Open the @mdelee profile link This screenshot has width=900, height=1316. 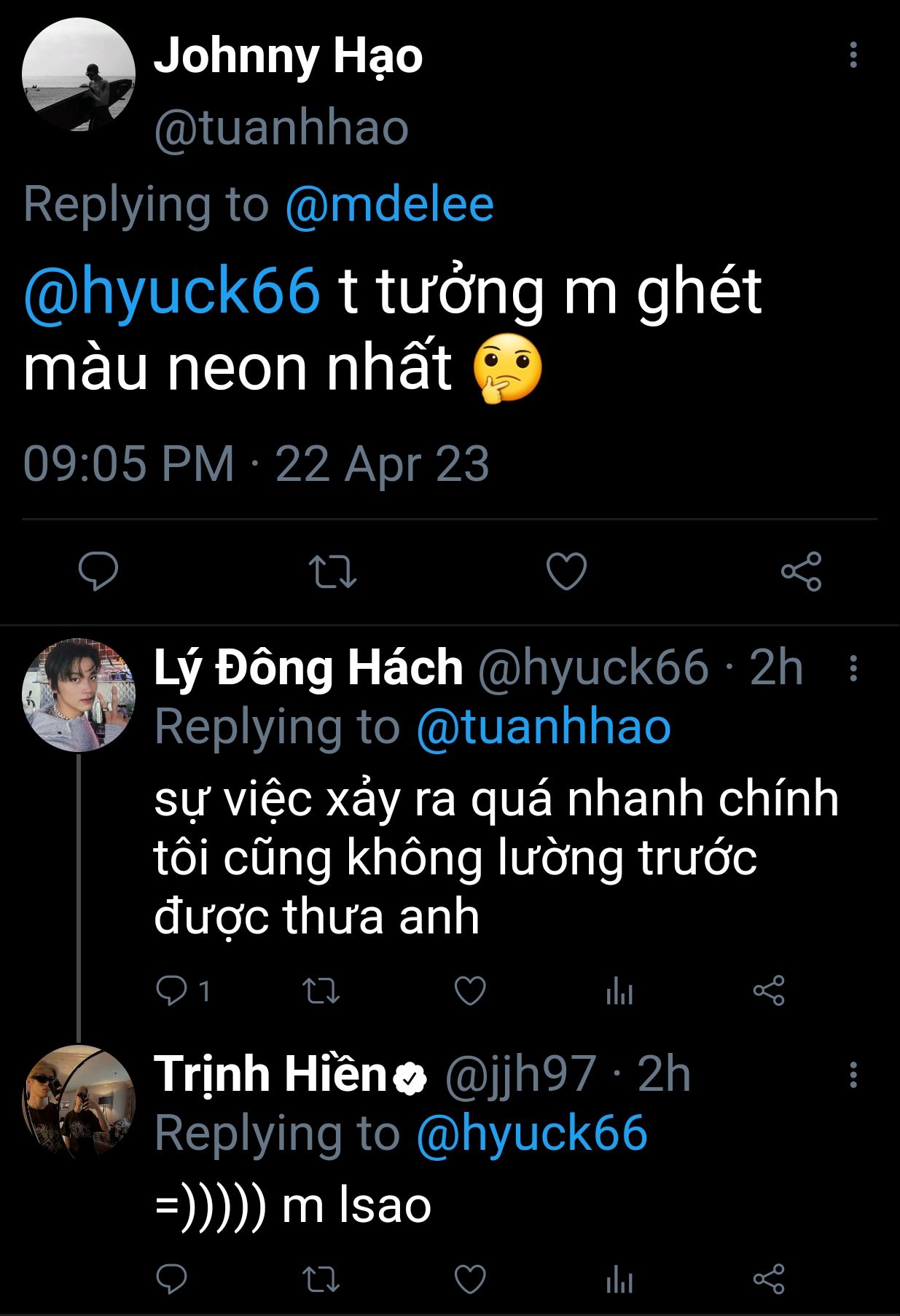tap(389, 205)
